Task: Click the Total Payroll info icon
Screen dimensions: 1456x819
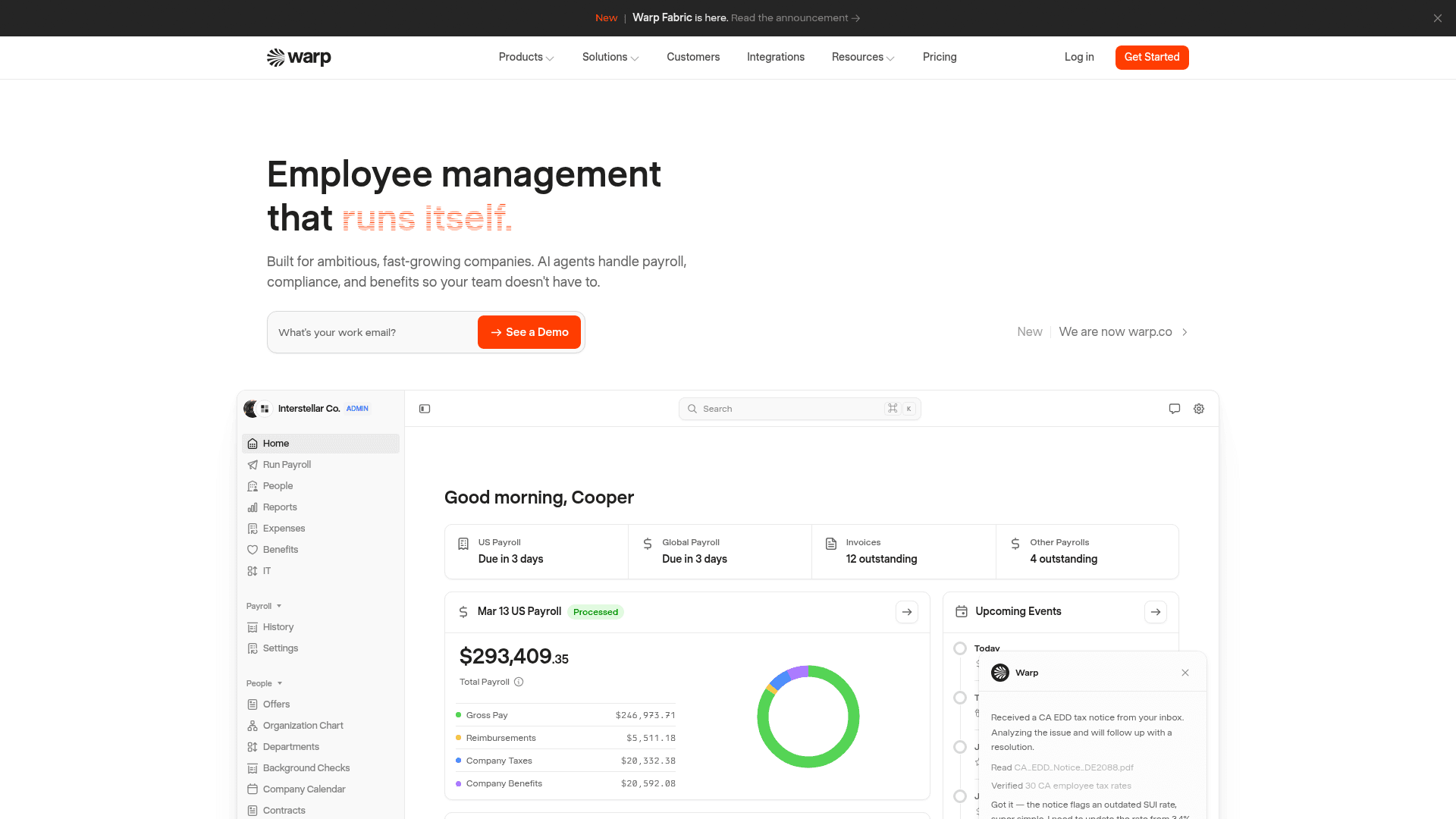Action: coord(519,682)
